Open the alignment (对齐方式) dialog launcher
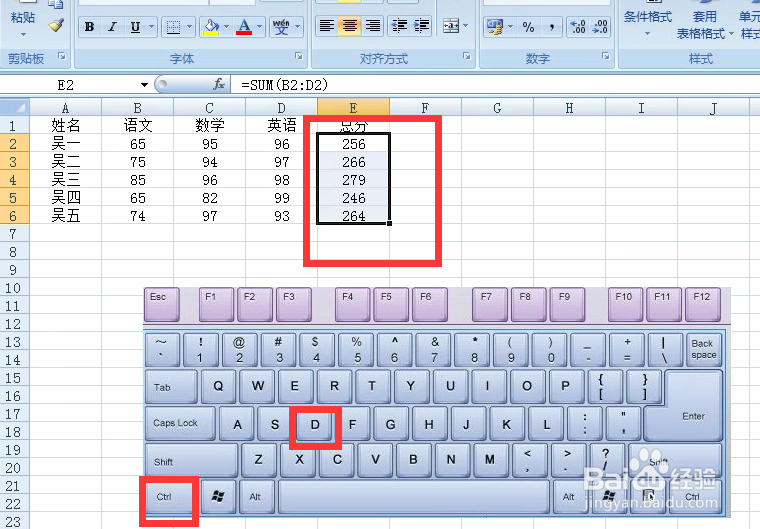The height and width of the screenshot is (529, 760). pyautogui.click(x=467, y=56)
